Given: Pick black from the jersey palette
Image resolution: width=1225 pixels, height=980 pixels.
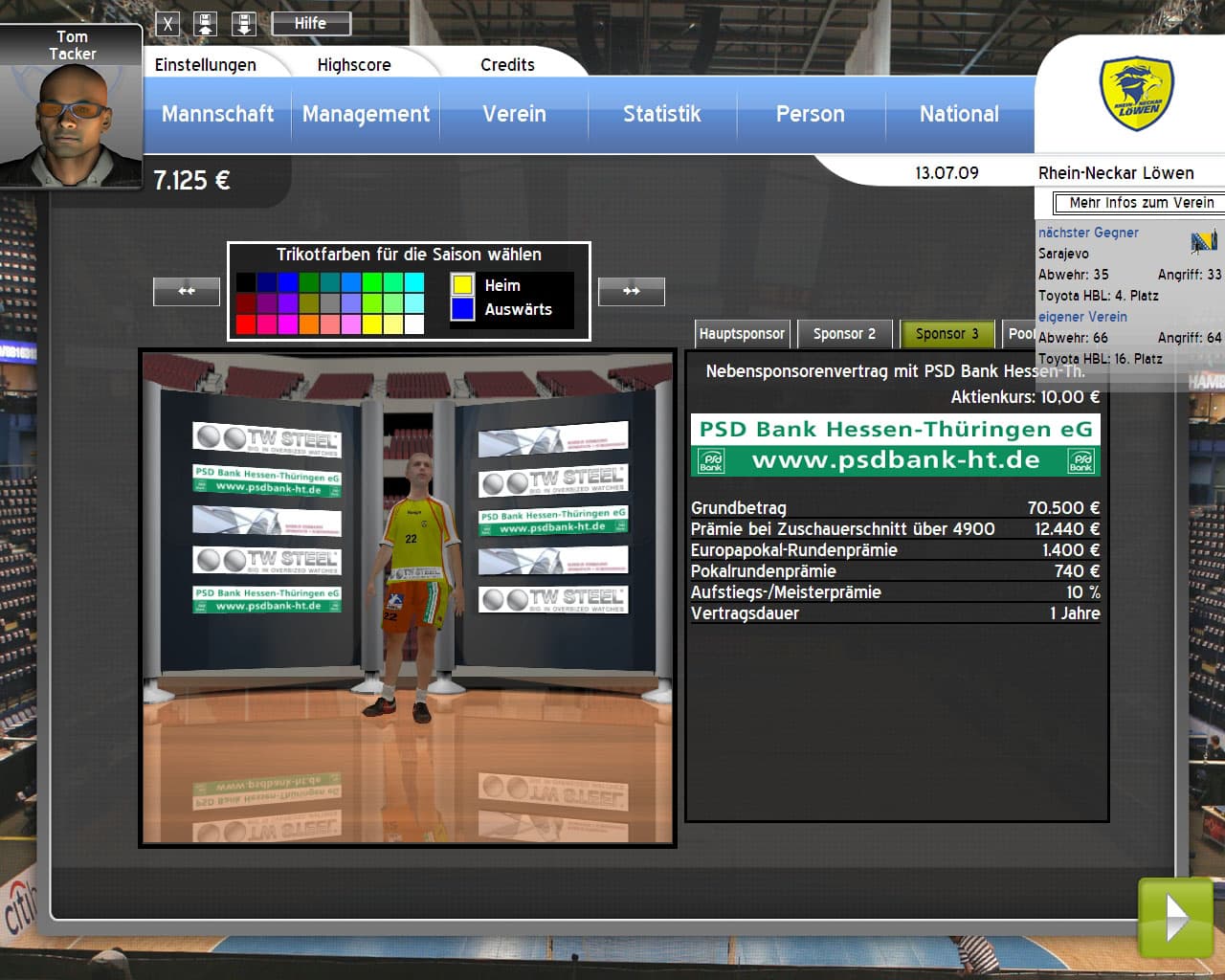Looking at the screenshot, I should pyautogui.click(x=246, y=282).
